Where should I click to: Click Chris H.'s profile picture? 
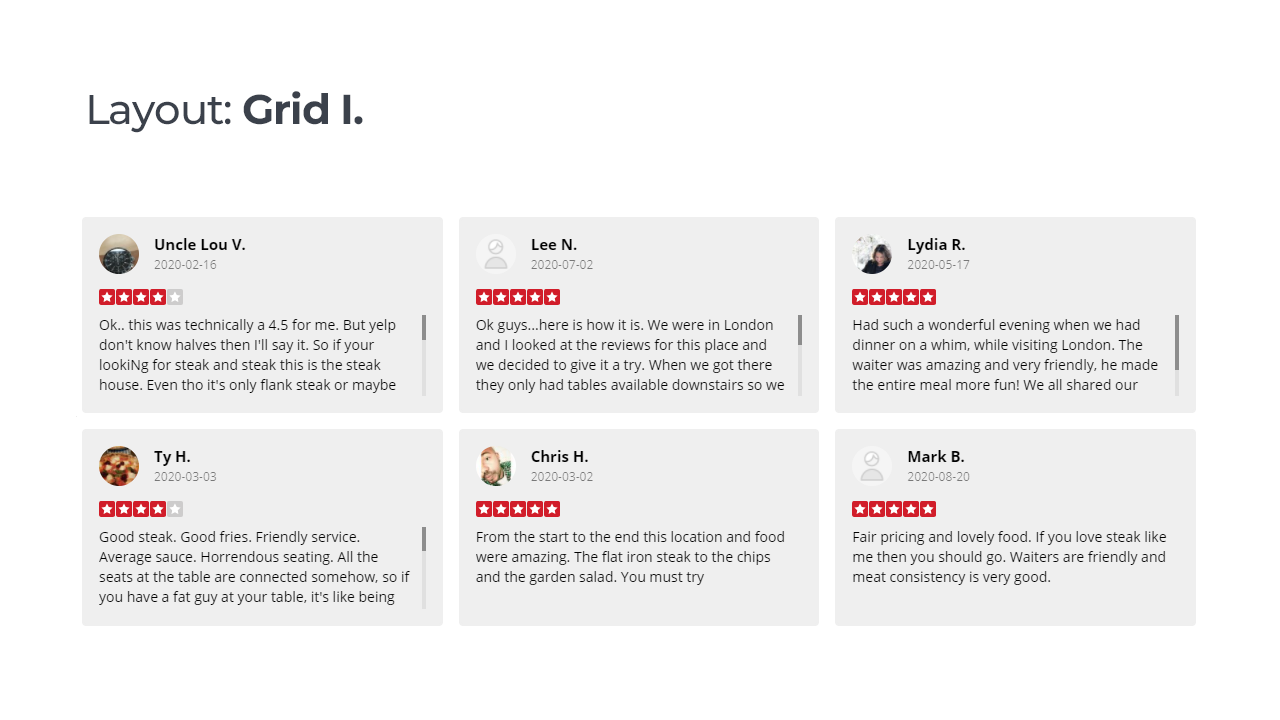click(496, 466)
